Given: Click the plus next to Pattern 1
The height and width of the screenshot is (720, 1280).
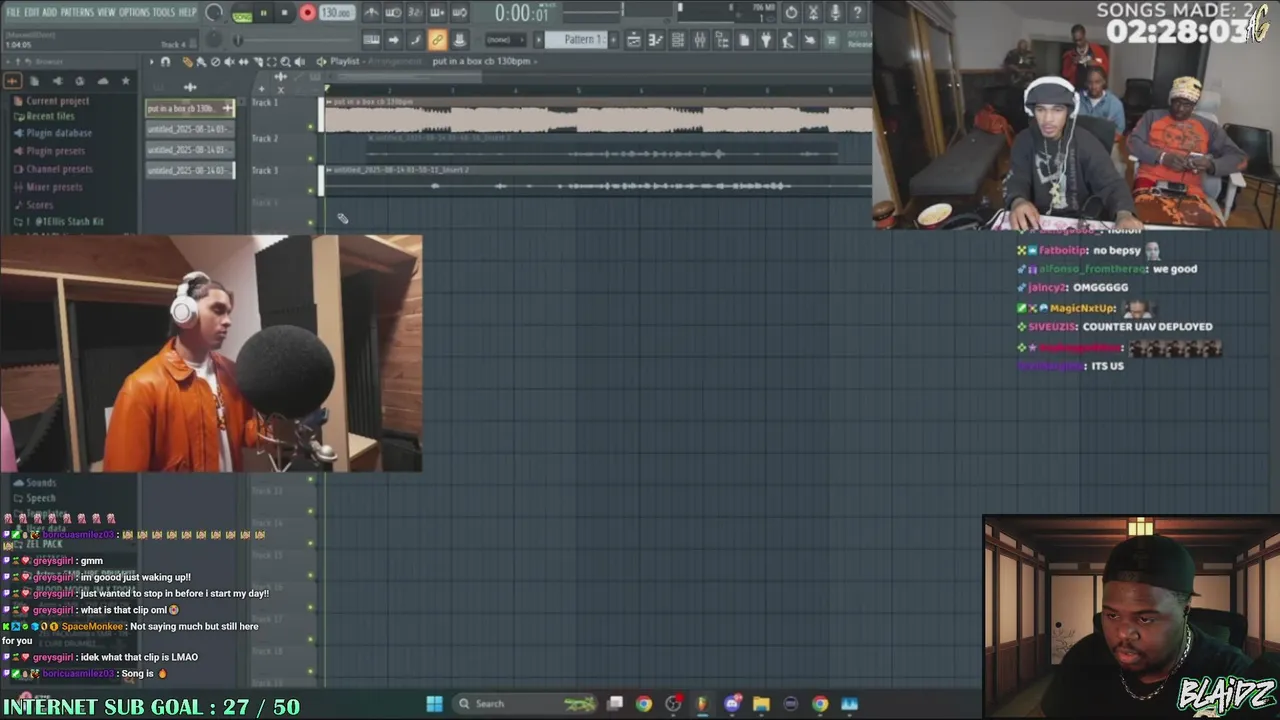Looking at the screenshot, I should [x=613, y=40].
